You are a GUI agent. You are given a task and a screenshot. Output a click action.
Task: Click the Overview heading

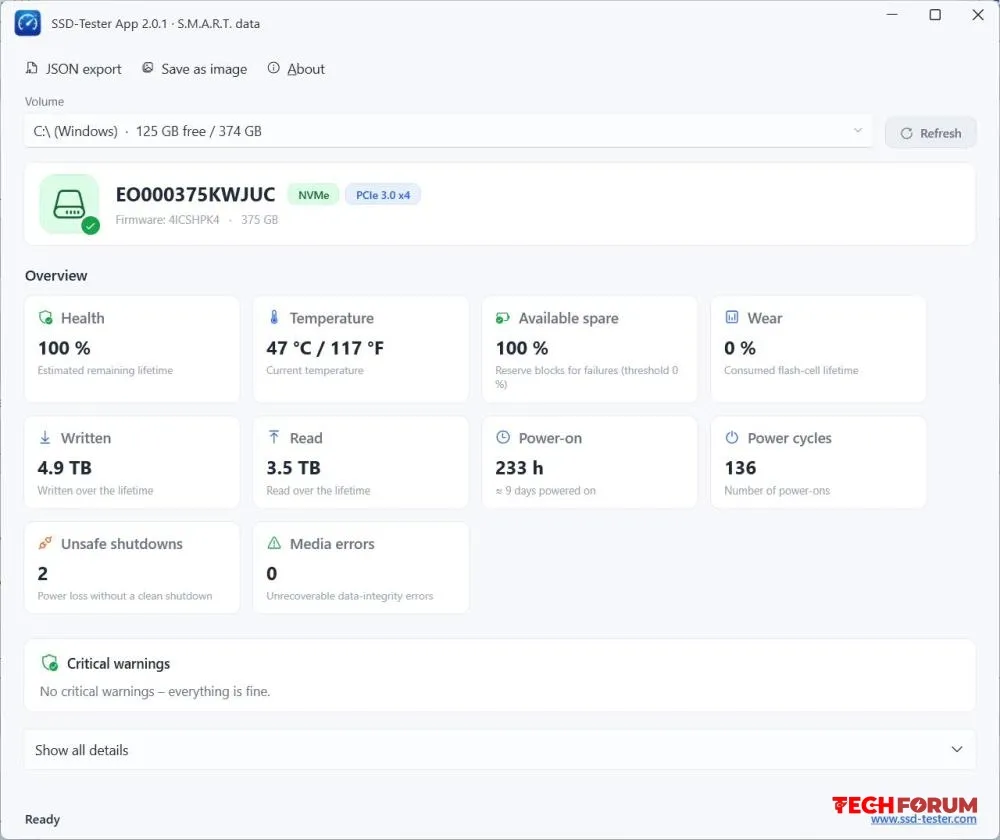[x=56, y=276]
